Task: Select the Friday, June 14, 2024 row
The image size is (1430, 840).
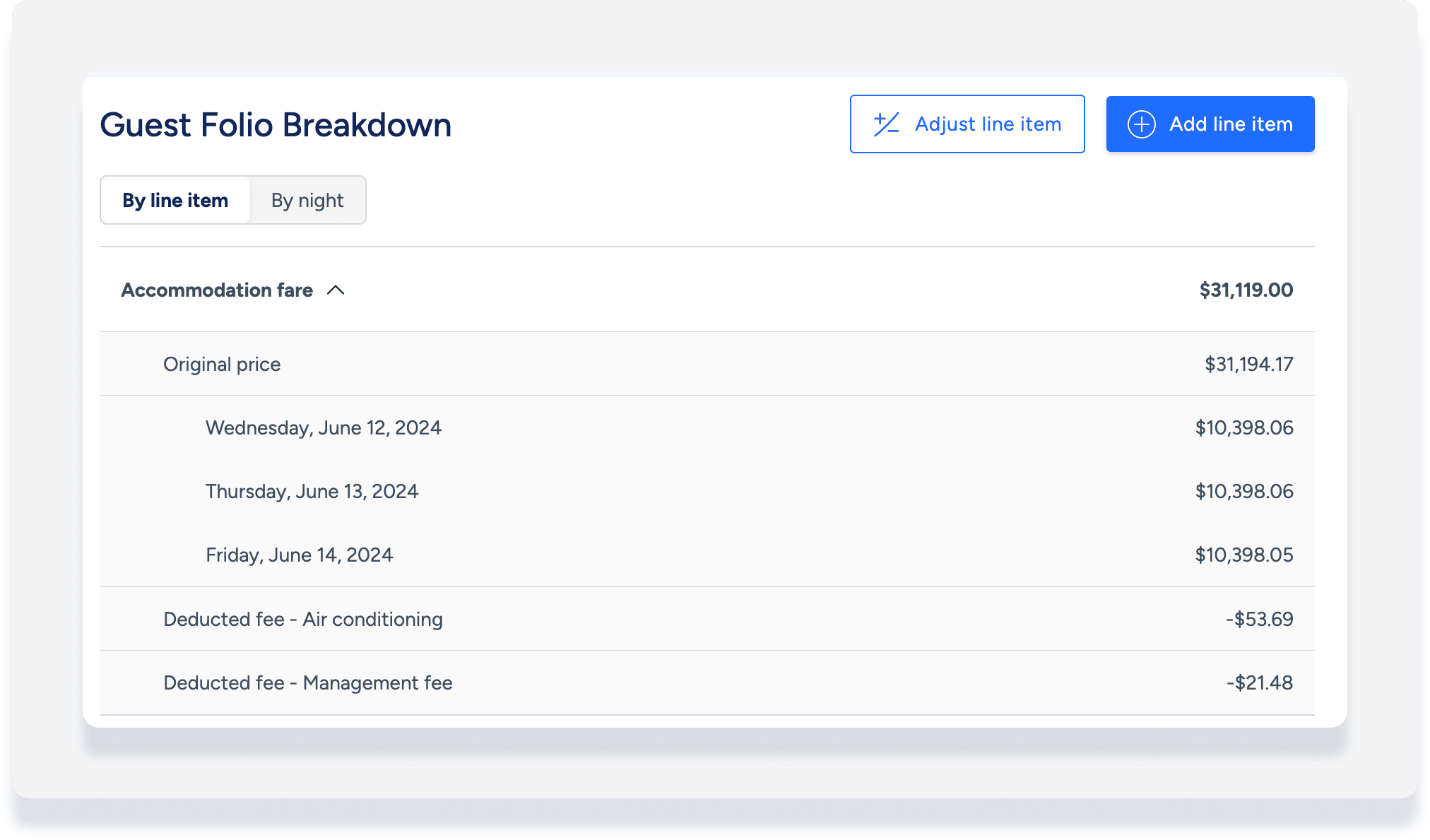Action: click(x=299, y=555)
